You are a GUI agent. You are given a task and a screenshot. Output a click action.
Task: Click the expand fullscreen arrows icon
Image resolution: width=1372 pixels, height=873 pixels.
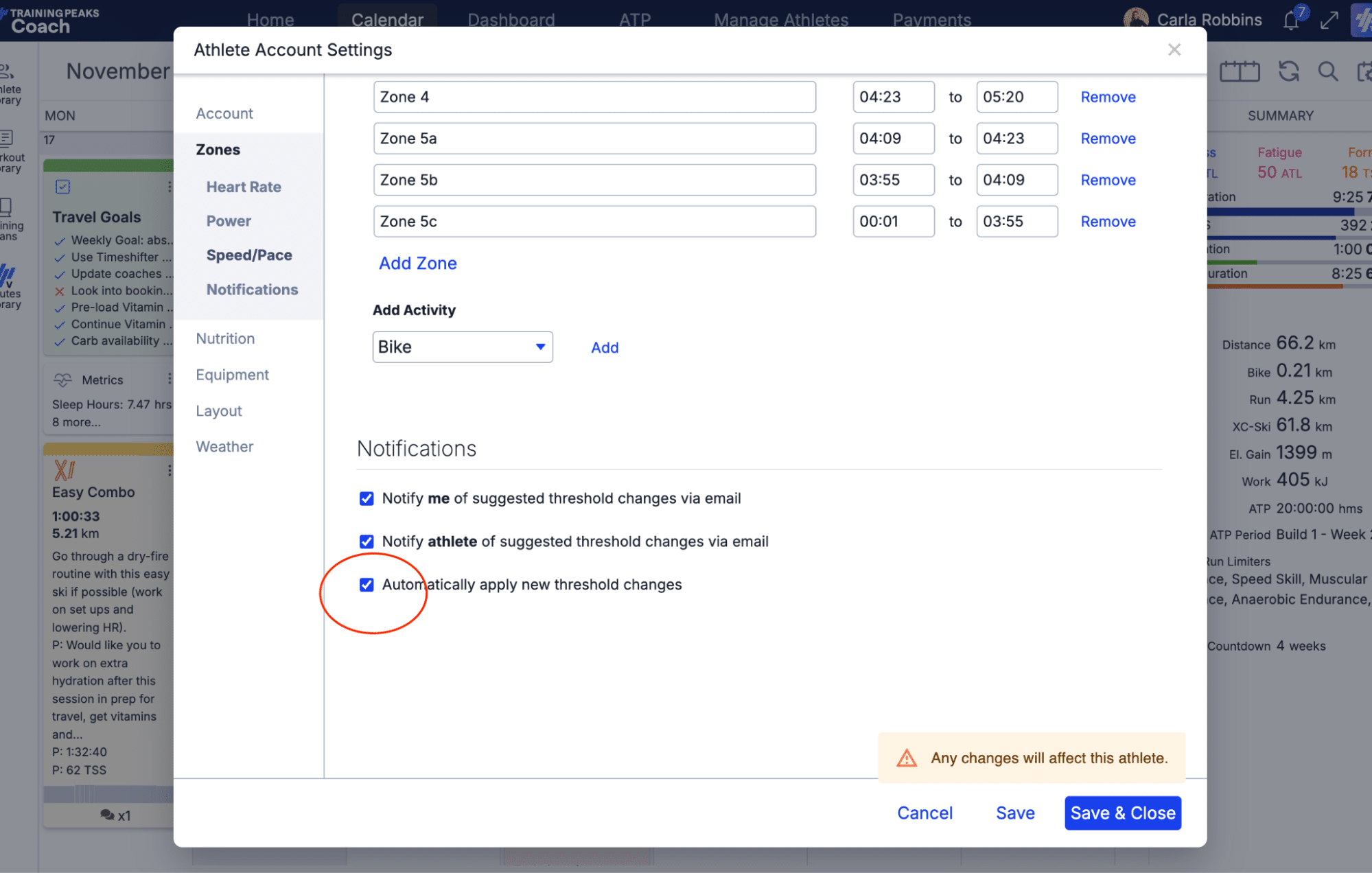[1329, 21]
